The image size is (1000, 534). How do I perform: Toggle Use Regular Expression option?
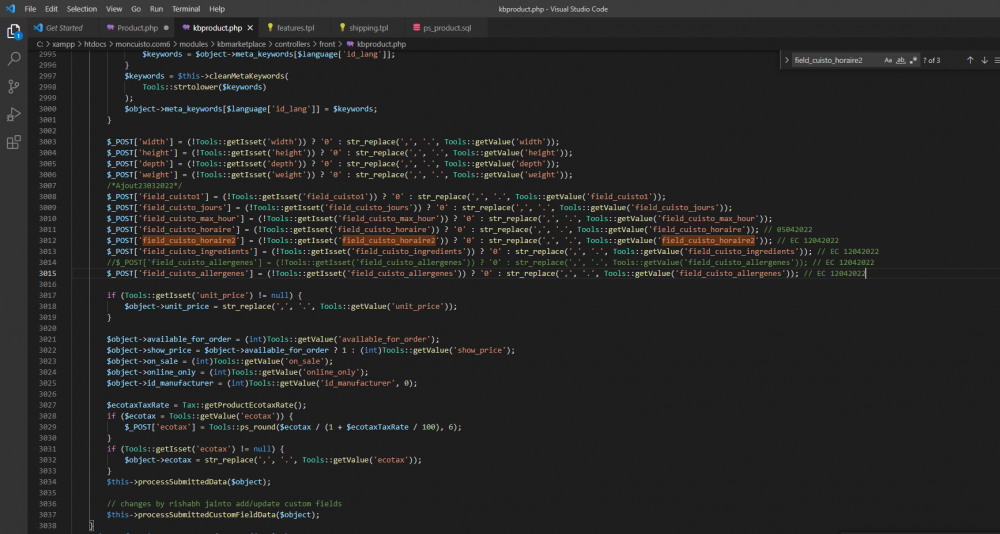914,60
